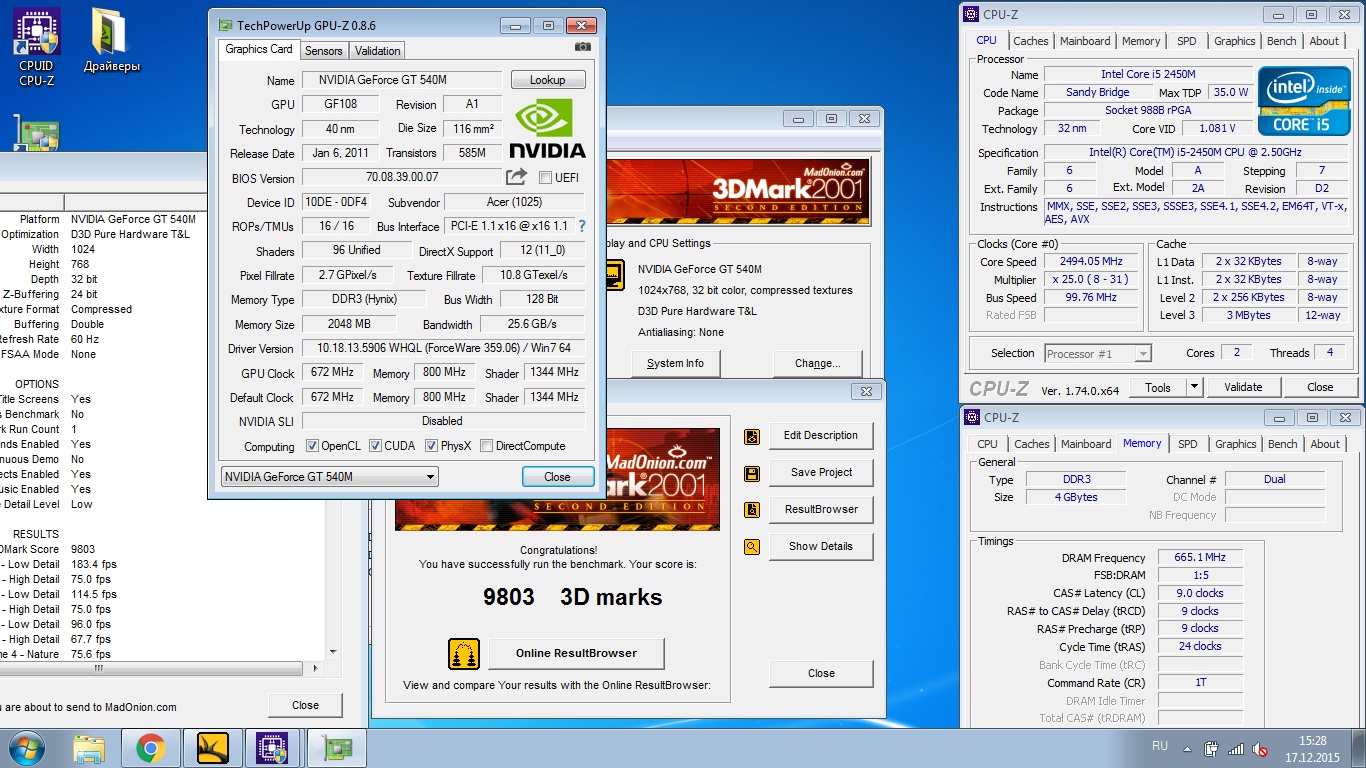
Task: Click the Bus Interface question mark icon
Action: click(x=582, y=226)
